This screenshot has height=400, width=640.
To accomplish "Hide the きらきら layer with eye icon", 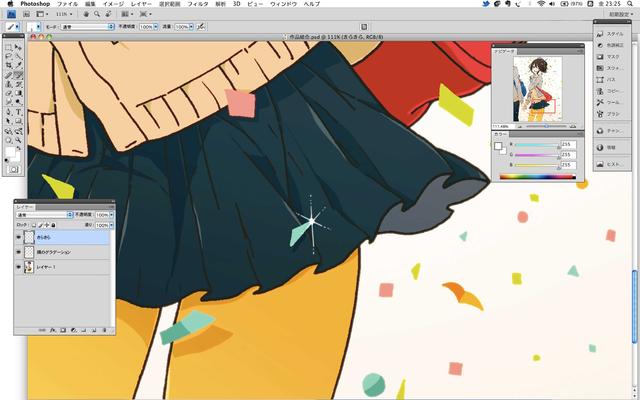I will point(19,238).
